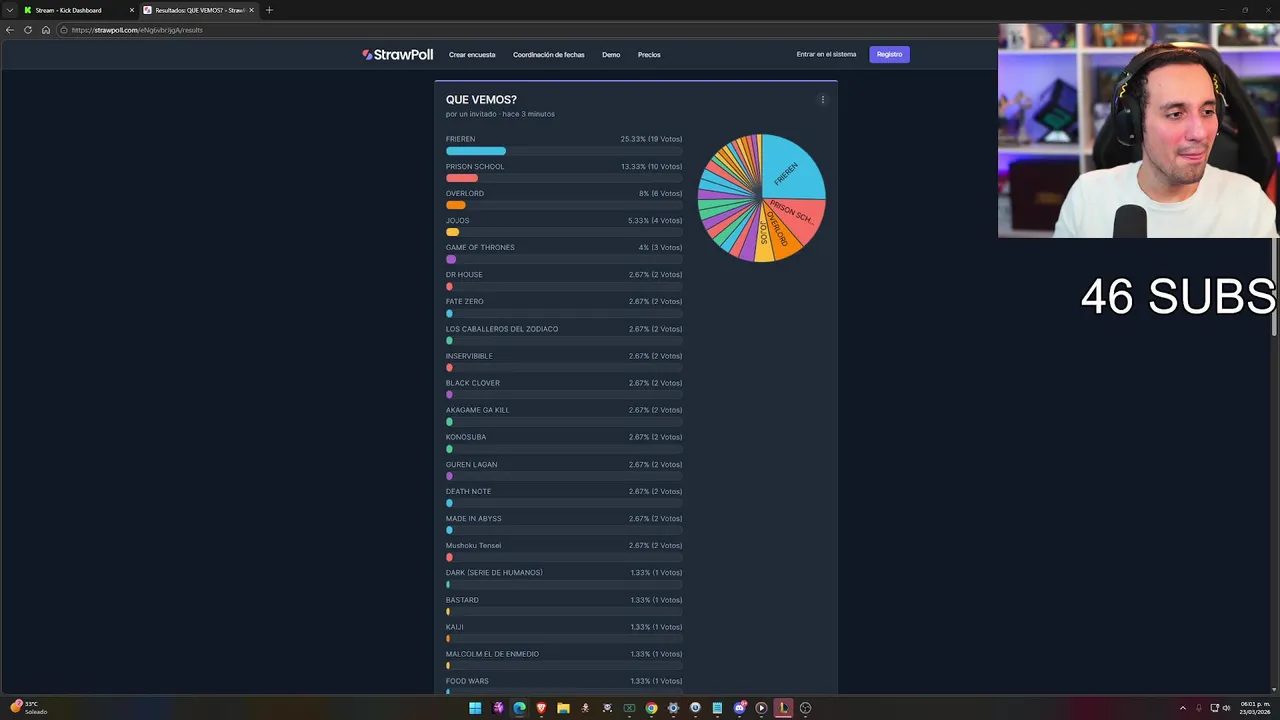The height and width of the screenshot is (720, 1280).
Task: Click the OVERLORD orange result bar
Action: pyautogui.click(x=455, y=205)
